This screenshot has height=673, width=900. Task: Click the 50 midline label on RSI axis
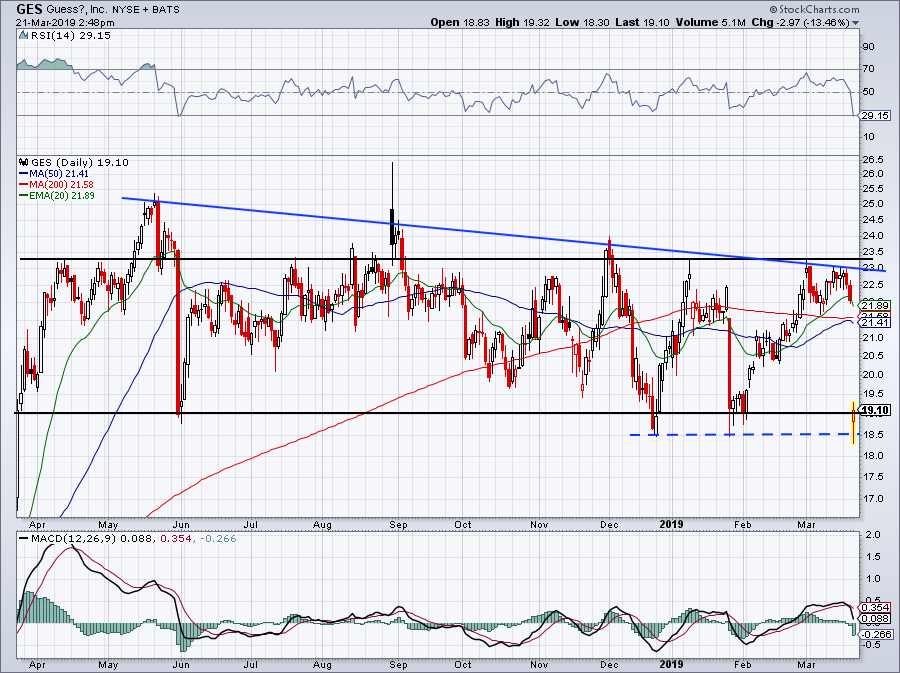(x=868, y=92)
